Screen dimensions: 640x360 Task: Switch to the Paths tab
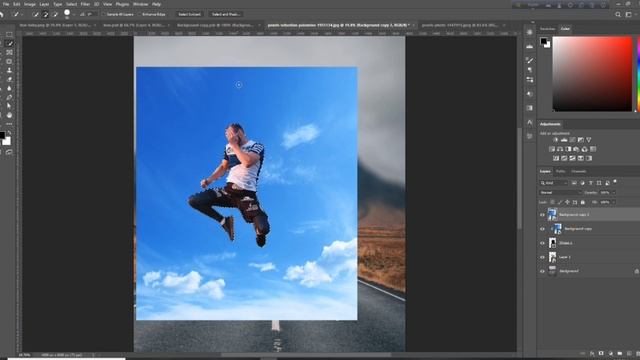click(560, 171)
